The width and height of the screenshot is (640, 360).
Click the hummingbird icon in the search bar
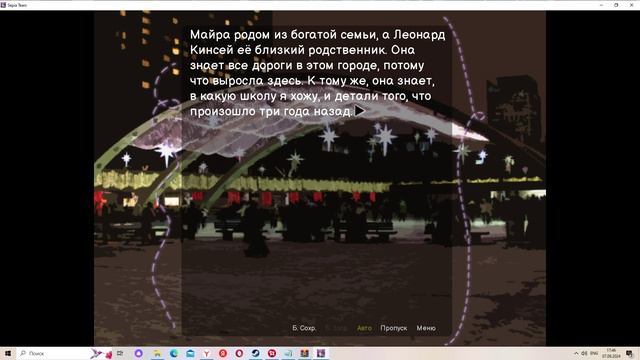point(97,353)
